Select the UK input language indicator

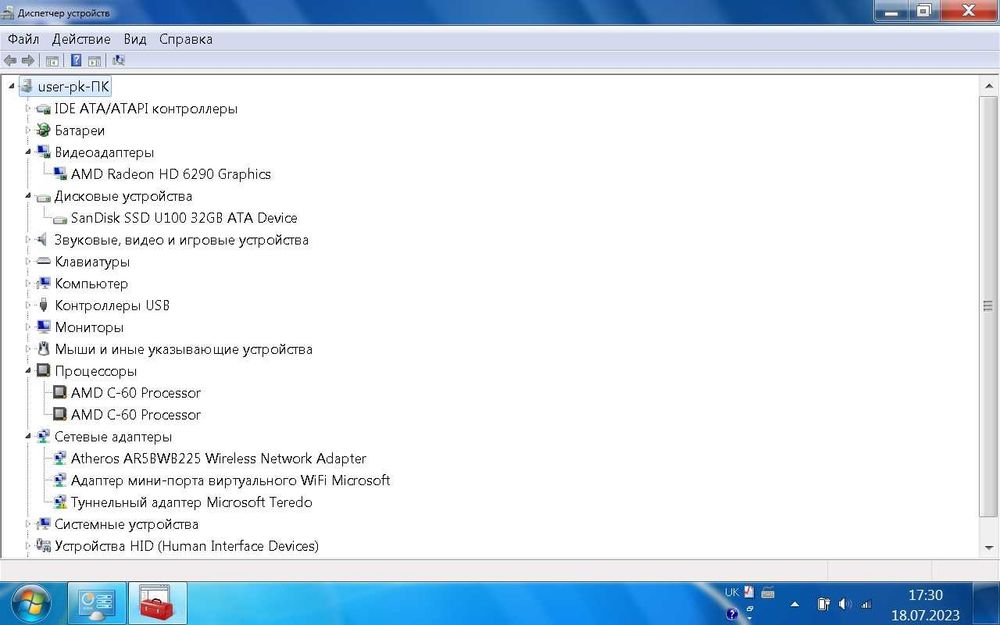tap(732, 592)
